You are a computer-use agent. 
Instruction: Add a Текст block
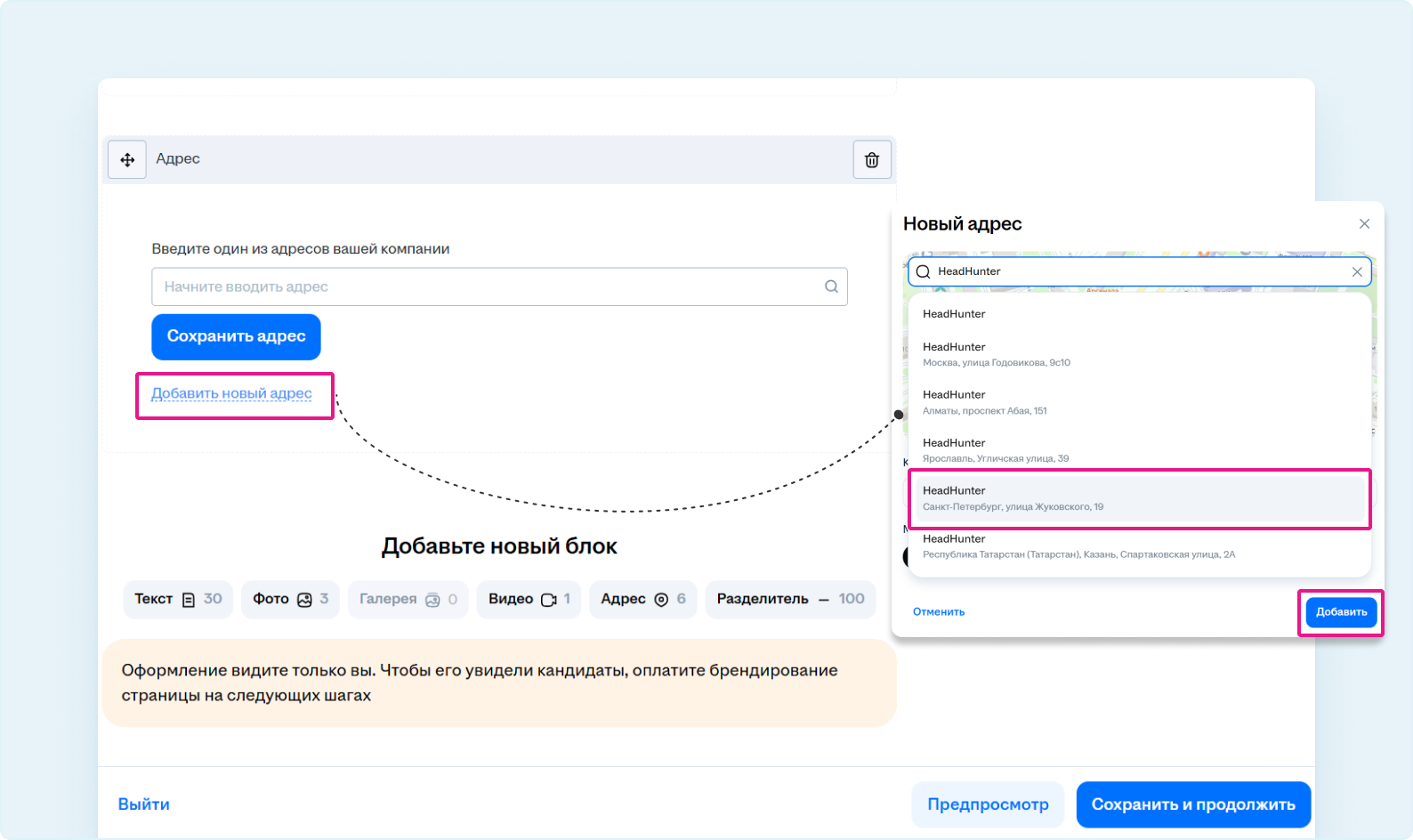tap(178, 600)
